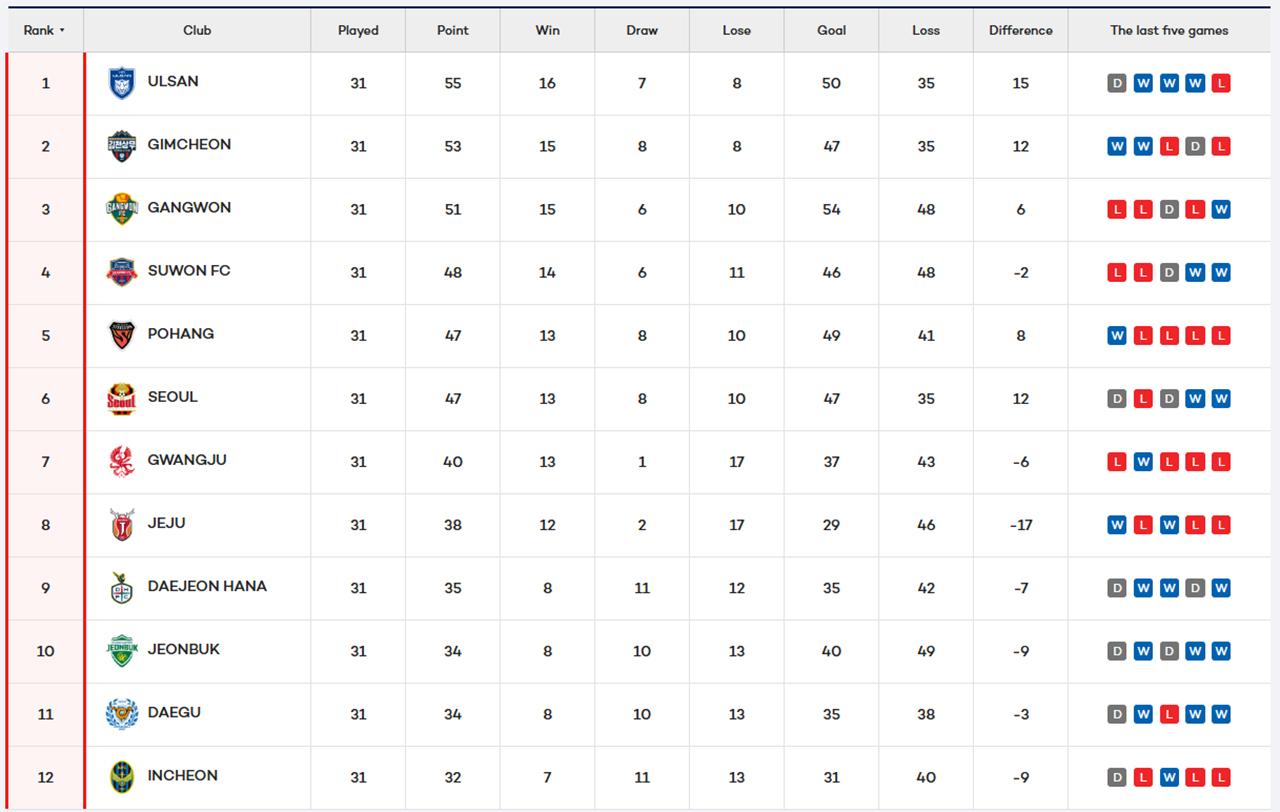Click the Seoul club logo

click(x=122, y=398)
